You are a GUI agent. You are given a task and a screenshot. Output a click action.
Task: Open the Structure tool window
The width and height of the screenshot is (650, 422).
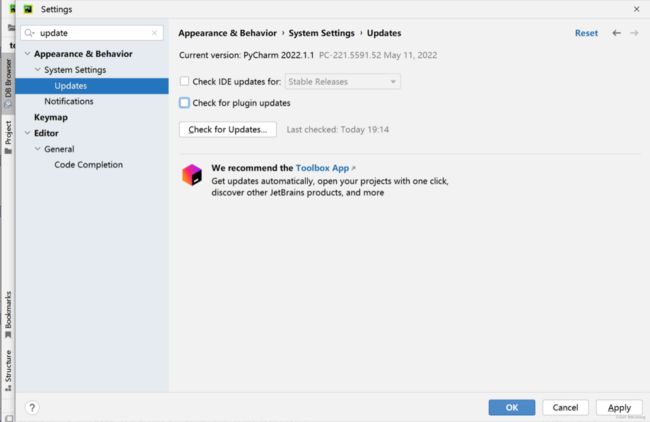pyautogui.click(x=8, y=370)
